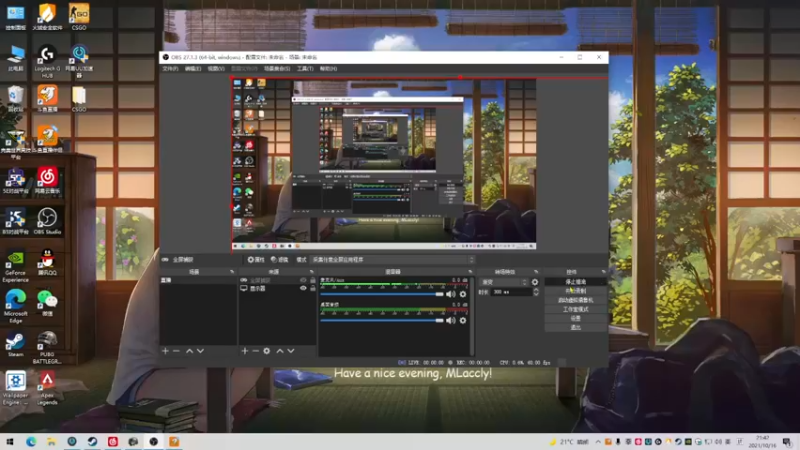This screenshot has height=450, width=800.
Task: Open the 视图(V) View menu
Action: pyautogui.click(x=216, y=68)
